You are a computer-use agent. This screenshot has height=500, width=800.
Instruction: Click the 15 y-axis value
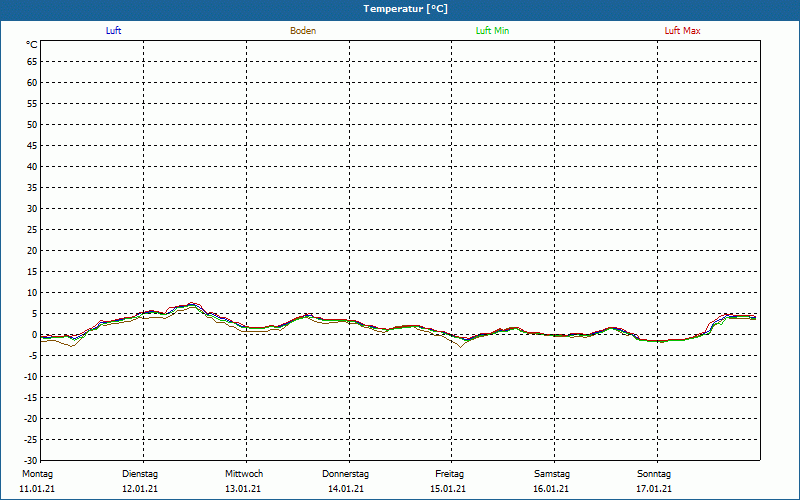[32, 271]
